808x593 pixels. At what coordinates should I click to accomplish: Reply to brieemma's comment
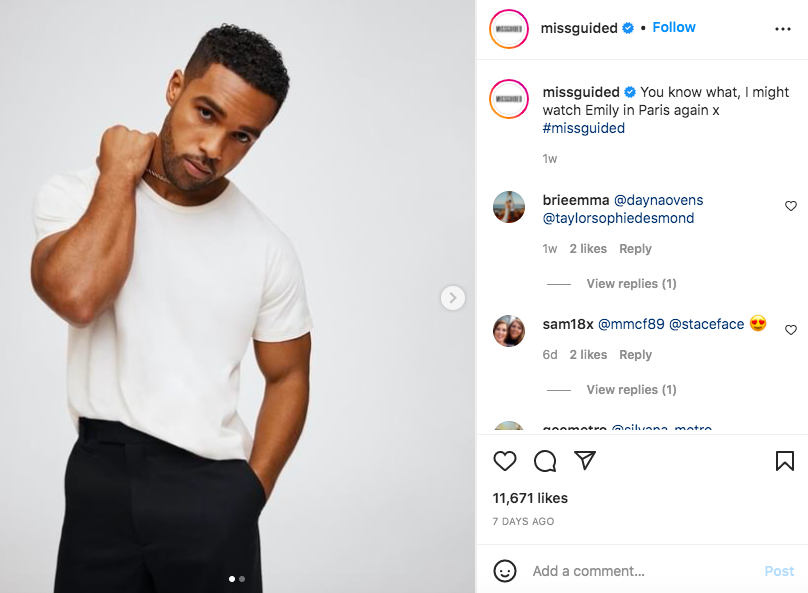coord(635,249)
